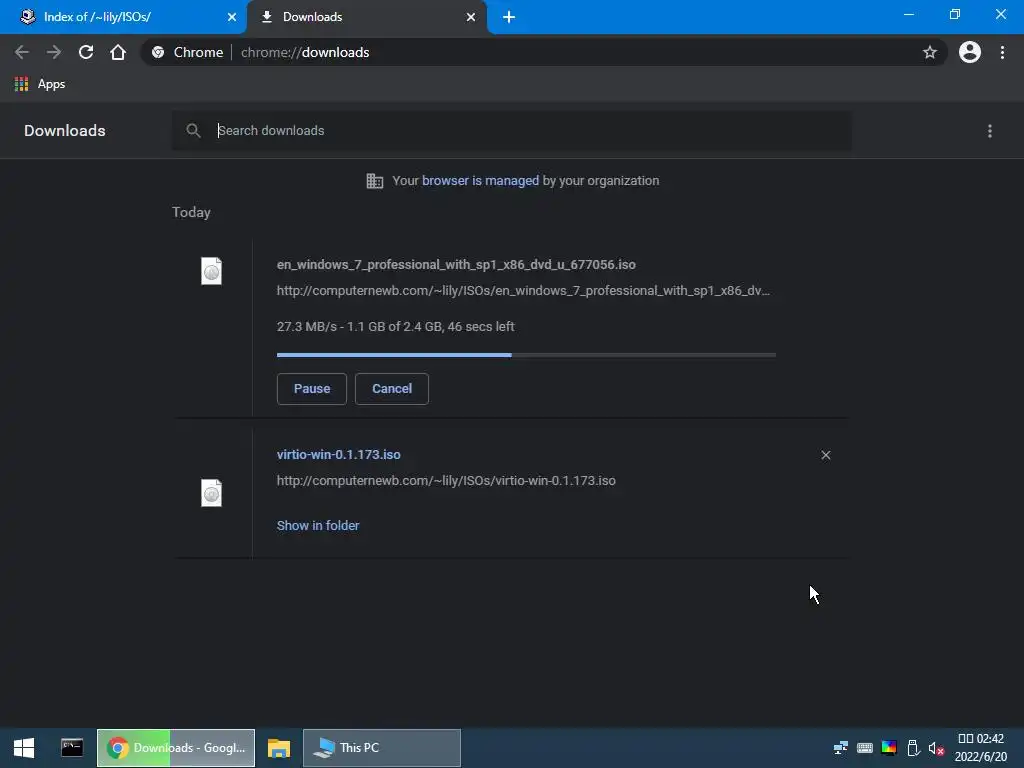Click the Today date heading
This screenshot has height=768, width=1024.
191,212
